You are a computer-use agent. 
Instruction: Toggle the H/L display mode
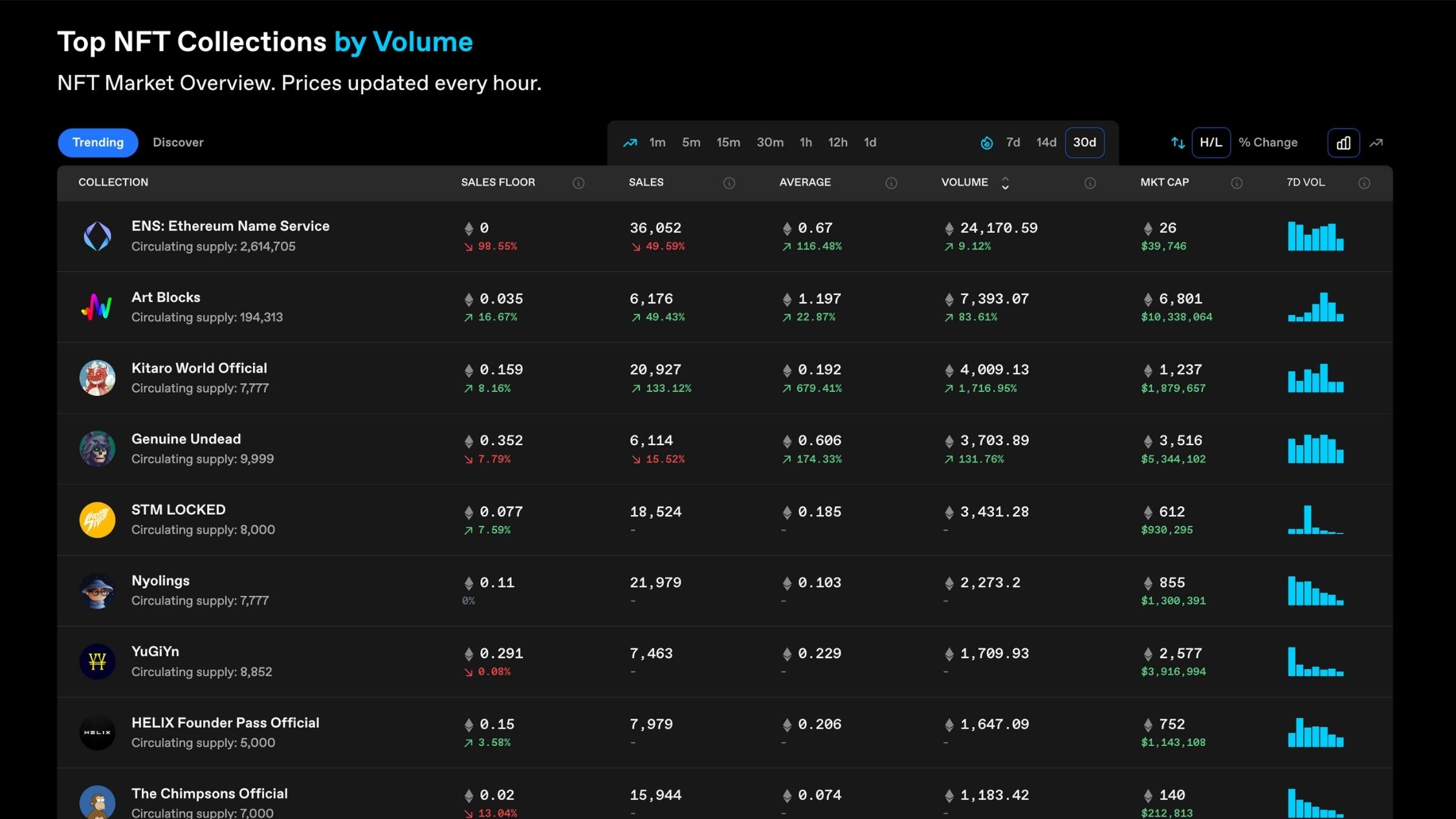[1211, 142]
